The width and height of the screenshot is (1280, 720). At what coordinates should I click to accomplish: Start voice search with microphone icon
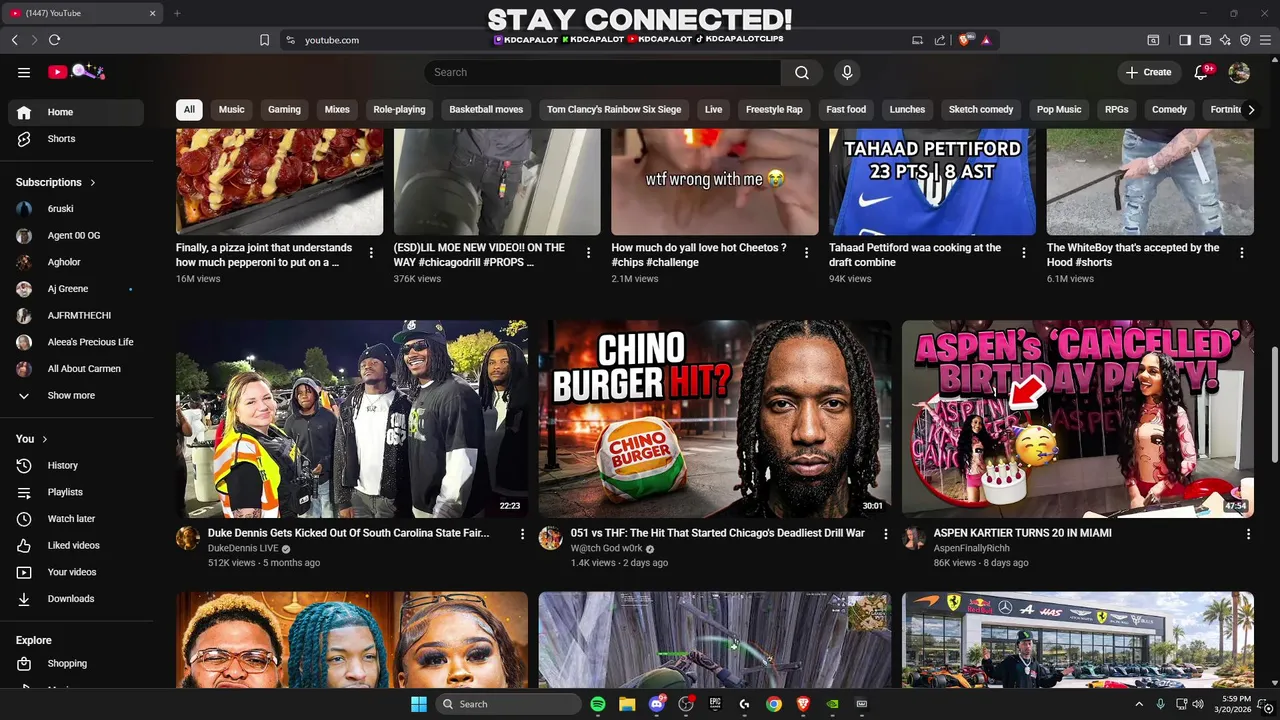[847, 72]
